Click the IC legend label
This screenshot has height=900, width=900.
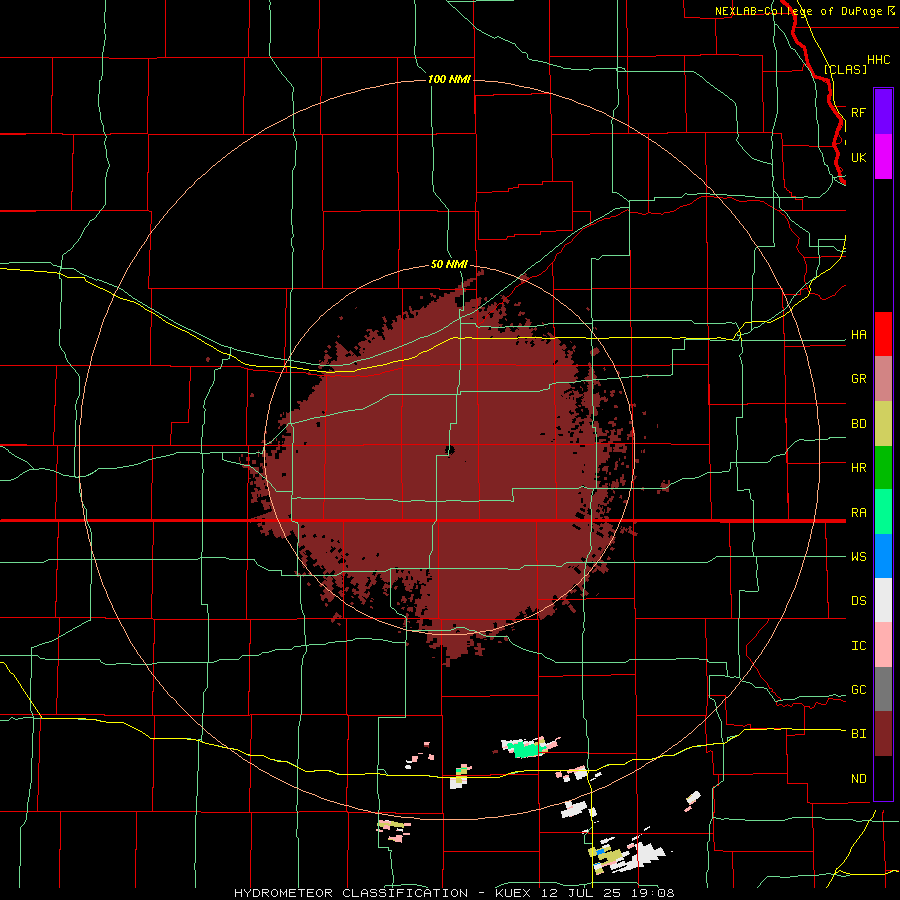(858, 646)
